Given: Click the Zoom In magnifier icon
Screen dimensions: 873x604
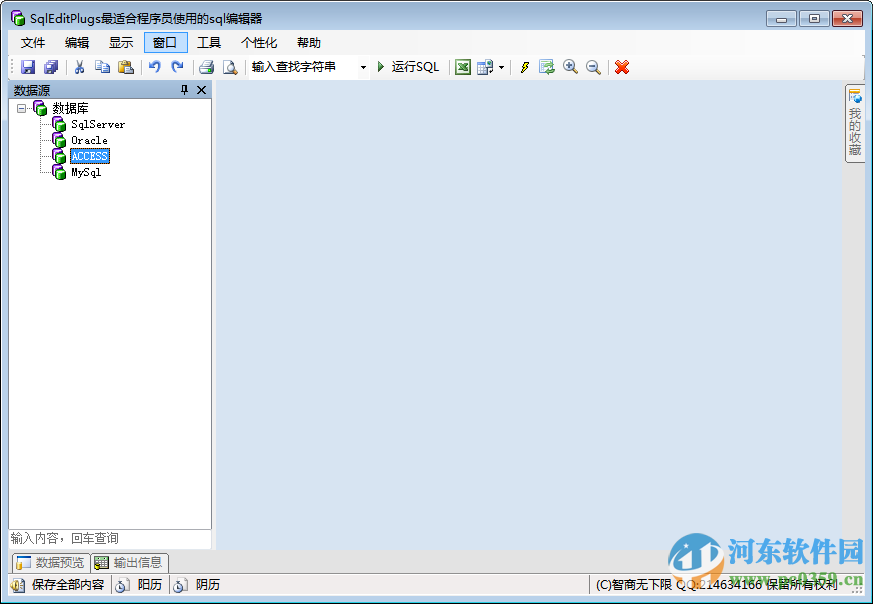Looking at the screenshot, I should click(570, 67).
